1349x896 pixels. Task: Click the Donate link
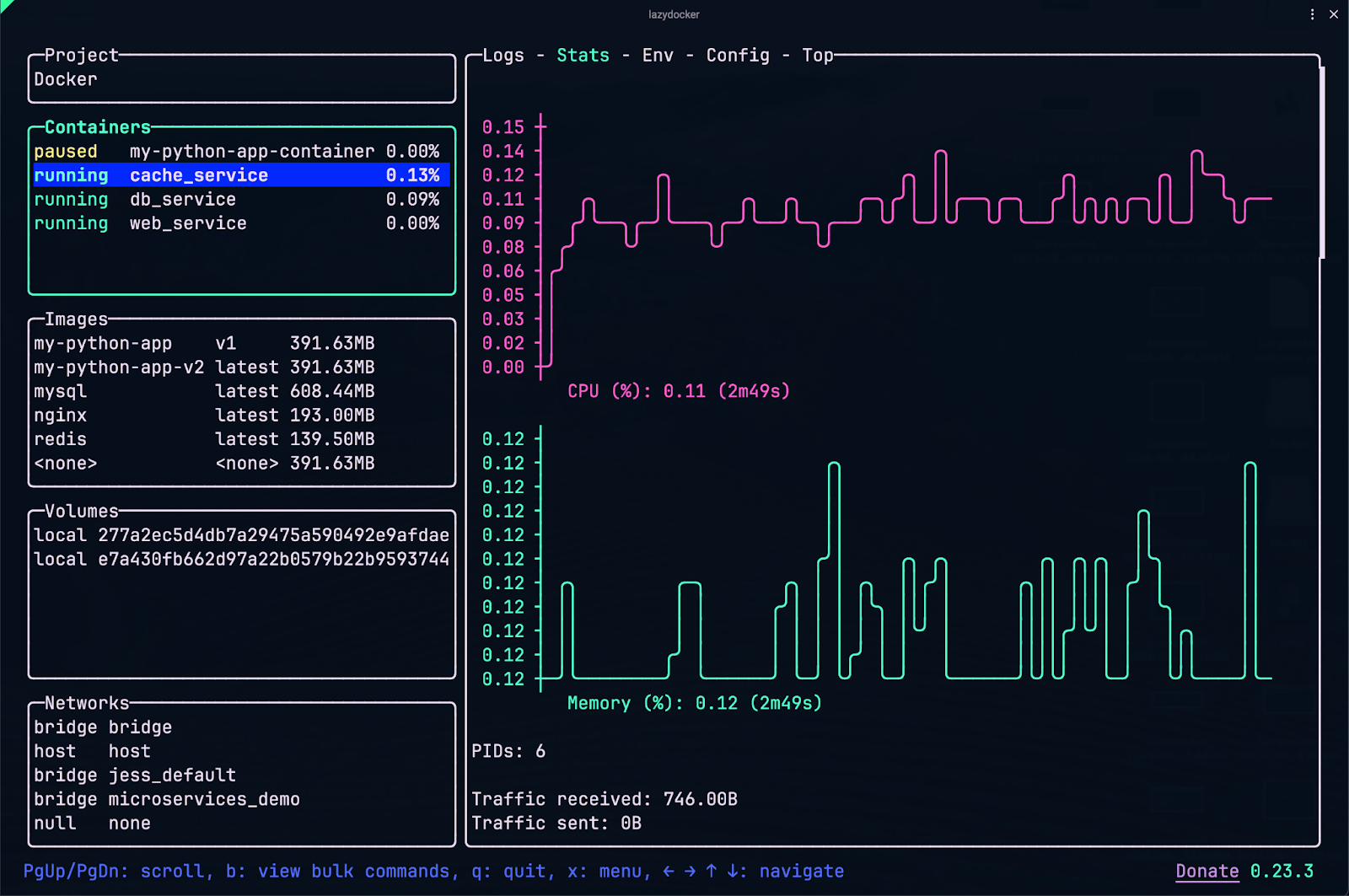coord(1207,871)
